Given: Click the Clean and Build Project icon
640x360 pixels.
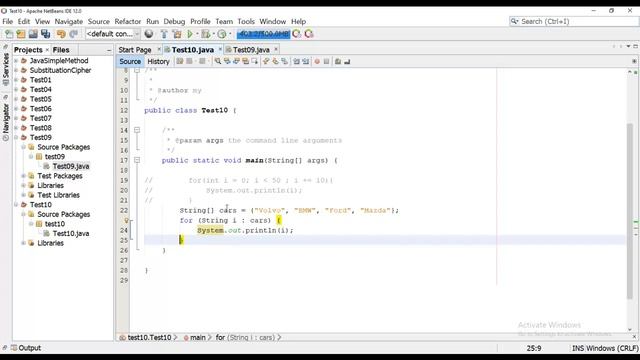Looking at the screenshot, I should [x=177, y=34].
